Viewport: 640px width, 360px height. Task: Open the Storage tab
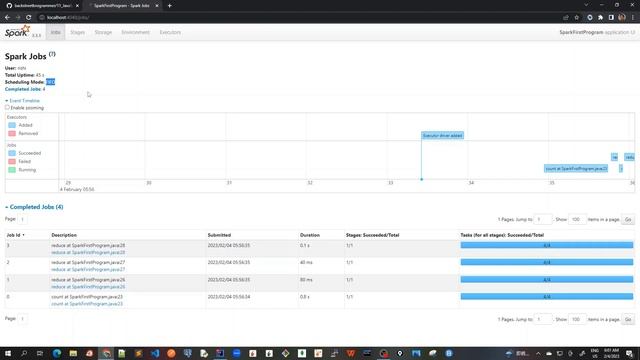(103, 32)
